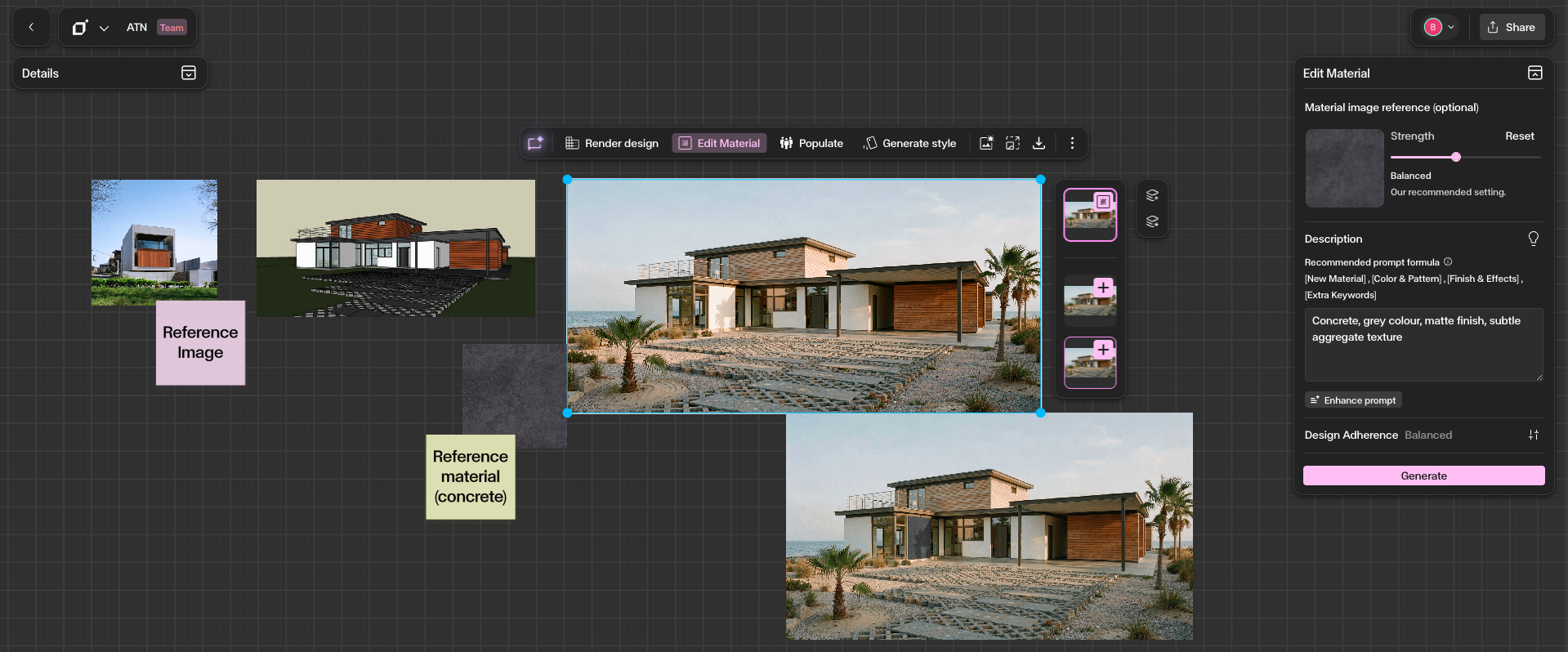Click the Strength slider handle
This screenshot has height=652, width=1568.
pos(1456,157)
